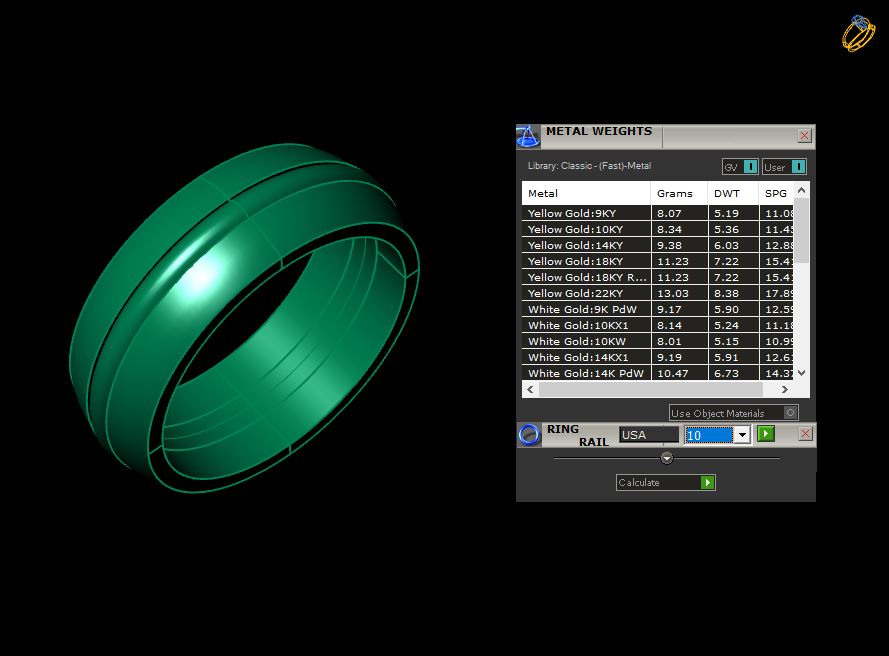Viewport: 889px width, 656px height.
Task: Click the Ring Rail blue circle icon
Action: [530, 435]
